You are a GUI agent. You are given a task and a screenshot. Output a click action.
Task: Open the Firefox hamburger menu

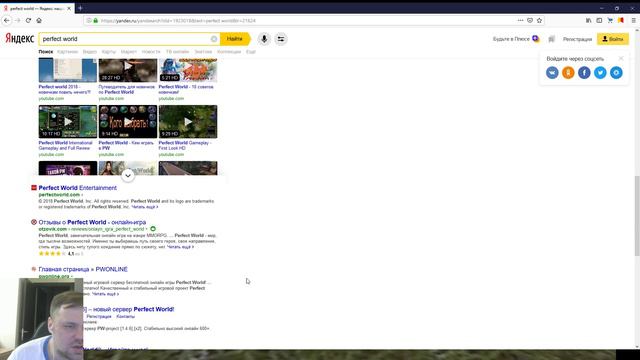click(633, 20)
